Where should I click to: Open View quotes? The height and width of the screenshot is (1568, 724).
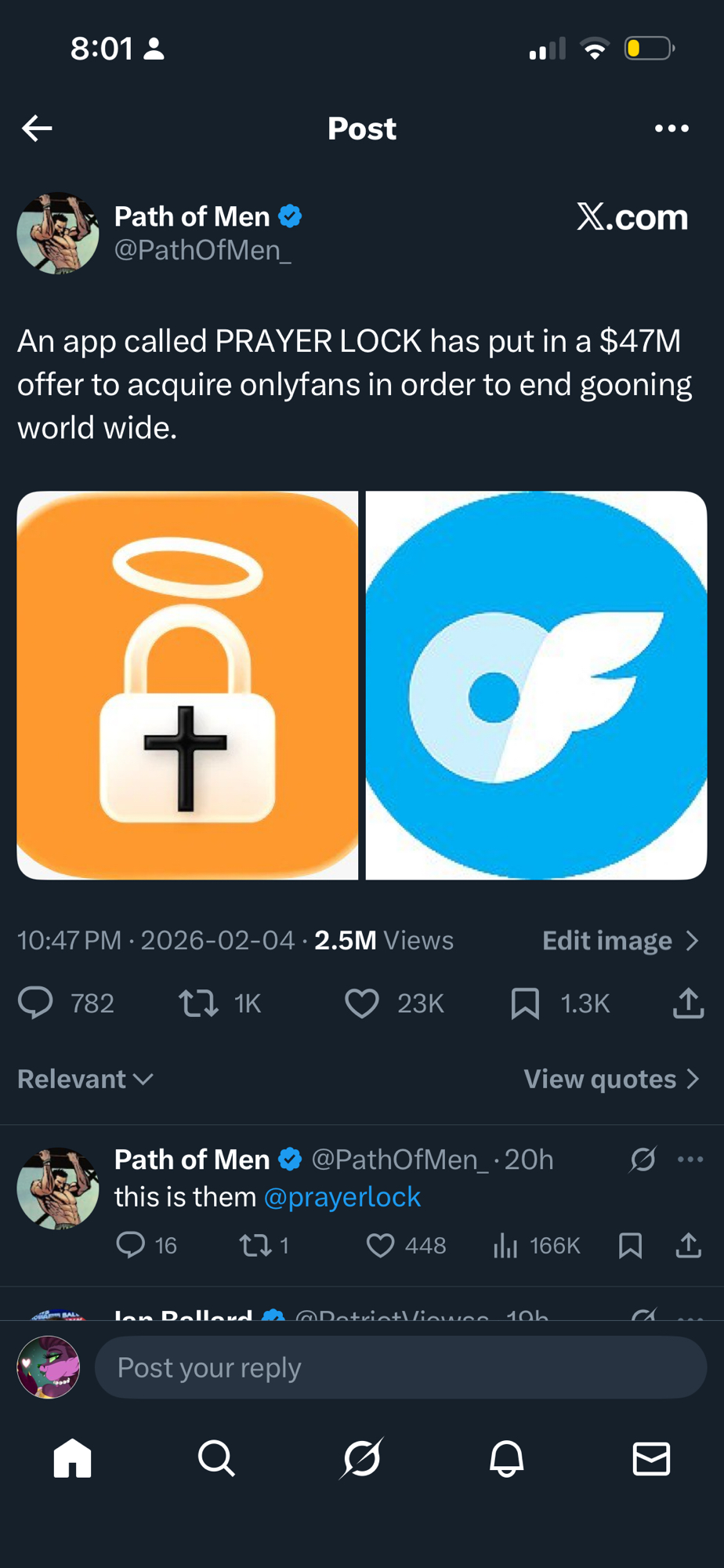611,1079
